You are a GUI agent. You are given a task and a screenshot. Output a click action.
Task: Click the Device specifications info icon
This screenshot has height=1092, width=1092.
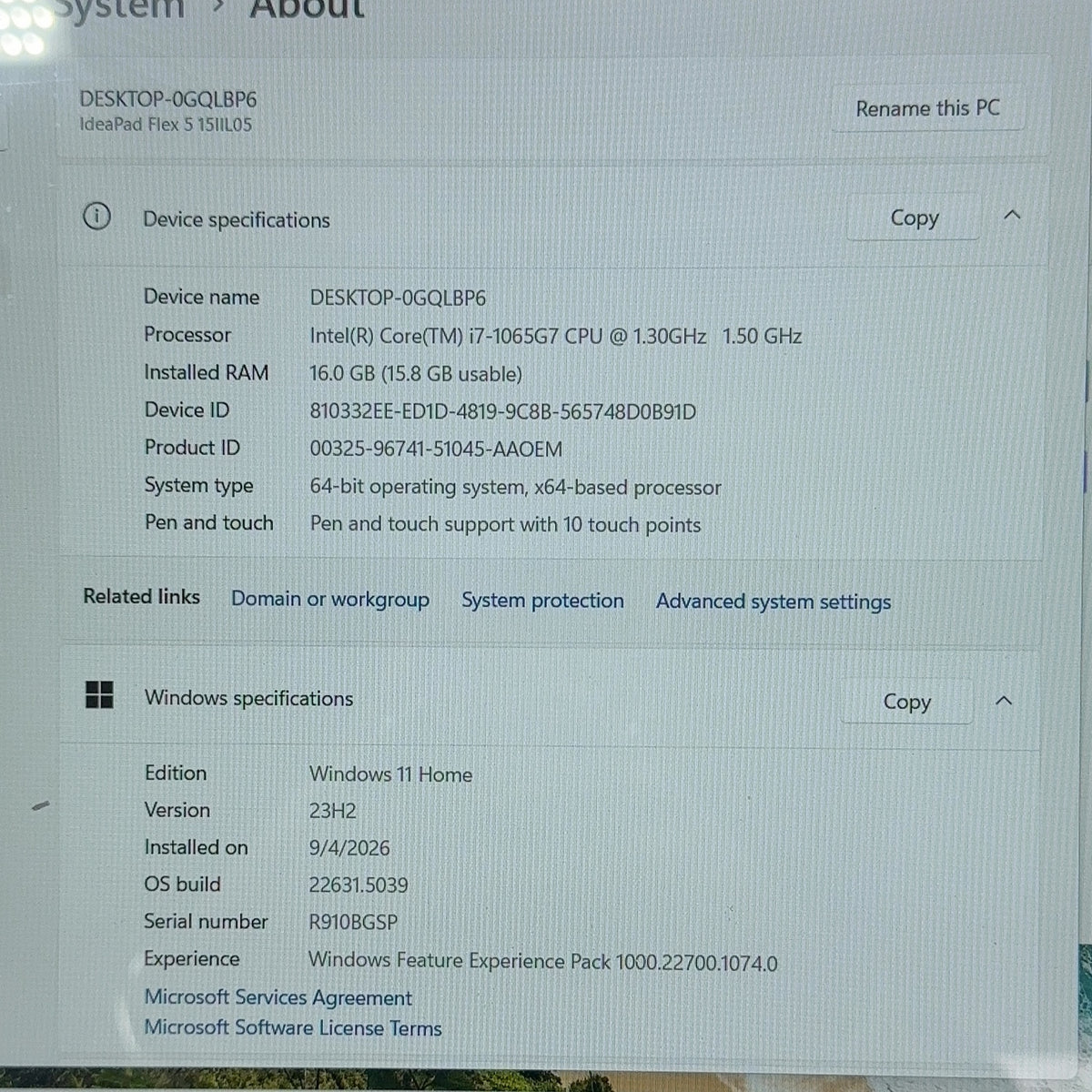(x=96, y=217)
